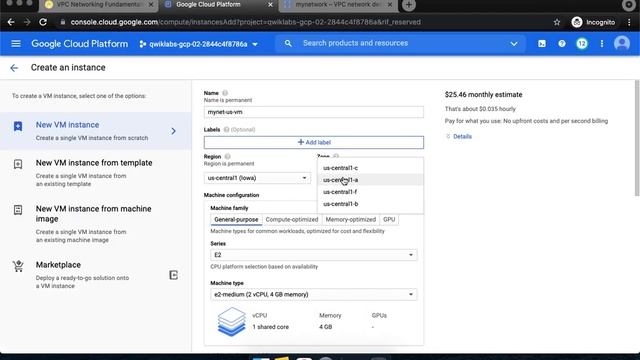
Task: Select the Compute-optimized machine family tab
Action: pos(292,220)
